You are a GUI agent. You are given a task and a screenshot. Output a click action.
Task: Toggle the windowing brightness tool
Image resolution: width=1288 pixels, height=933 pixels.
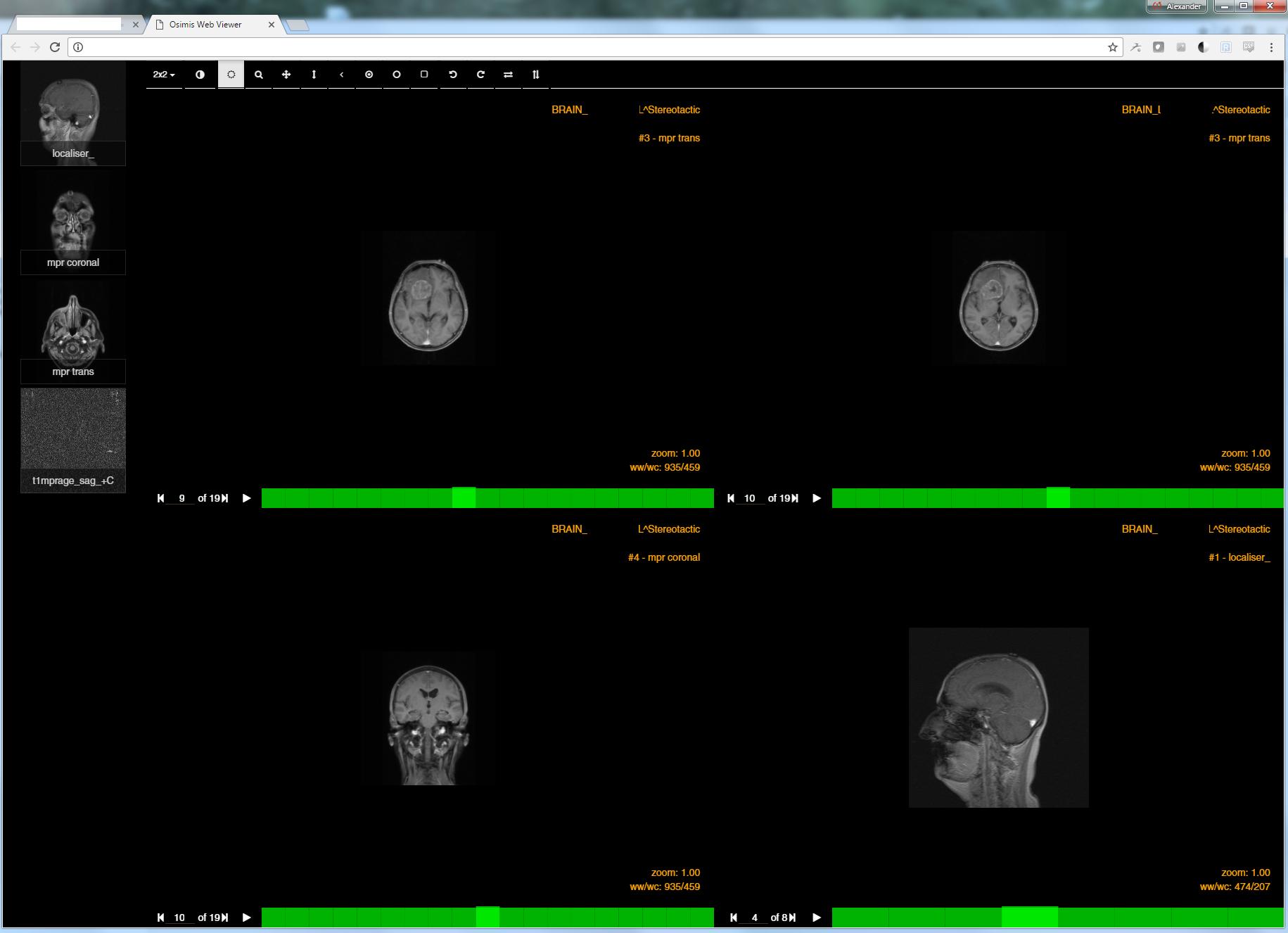[x=231, y=75]
